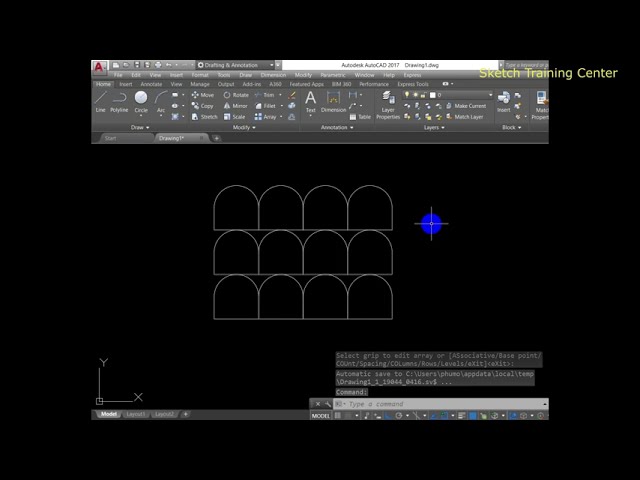Click the layer 0 color swatch
The height and width of the screenshot is (480, 640).
(x=432, y=95)
